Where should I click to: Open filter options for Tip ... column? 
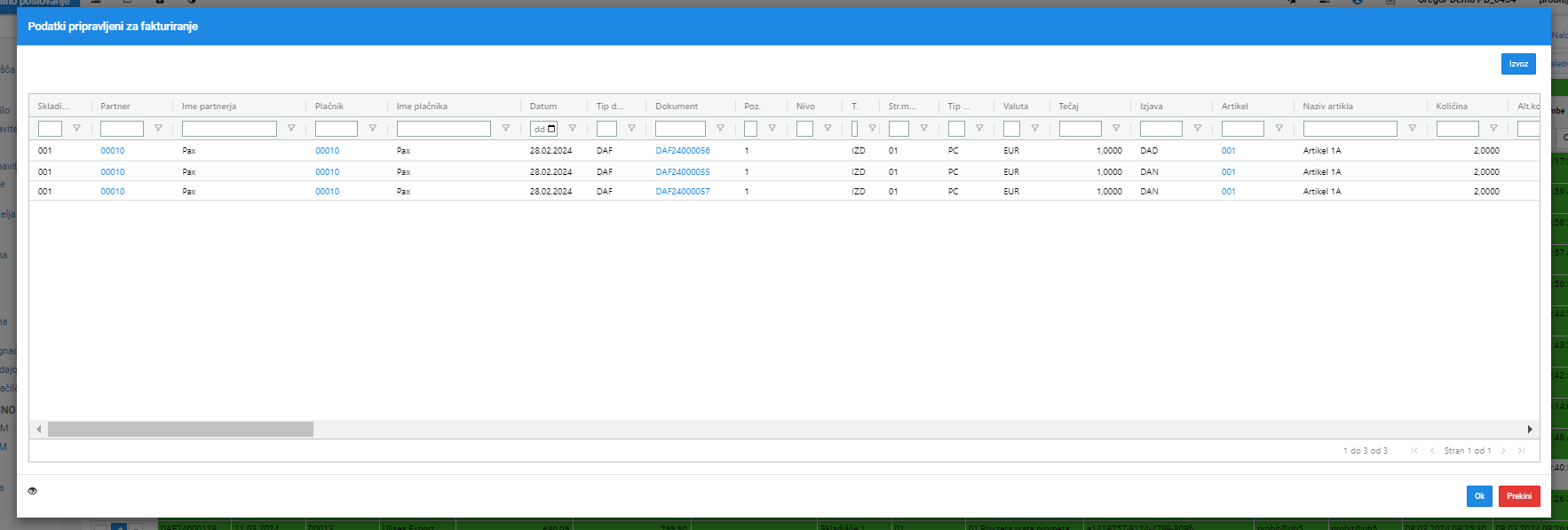pyautogui.click(x=979, y=129)
